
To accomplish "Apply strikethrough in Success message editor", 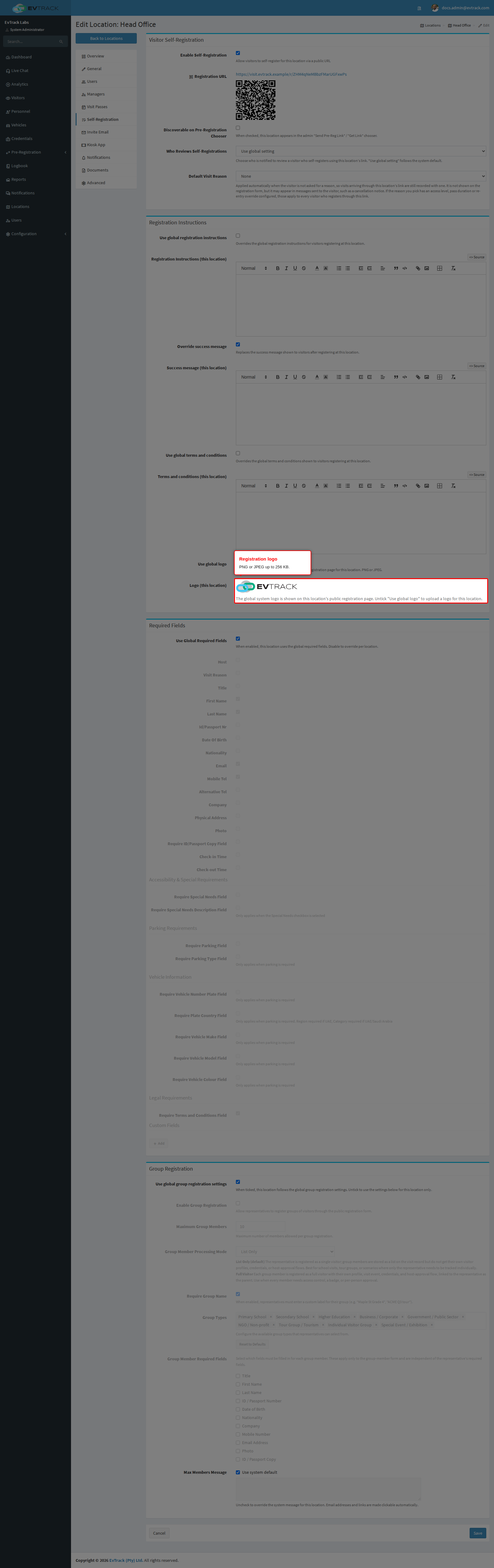I will point(304,377).
